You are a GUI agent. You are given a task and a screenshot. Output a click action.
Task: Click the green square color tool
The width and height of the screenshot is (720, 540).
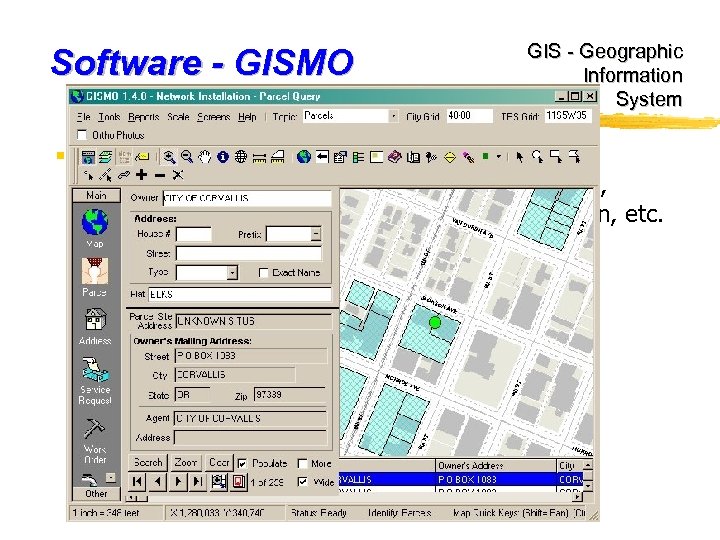pyautogui.click(x=486, y=157)
